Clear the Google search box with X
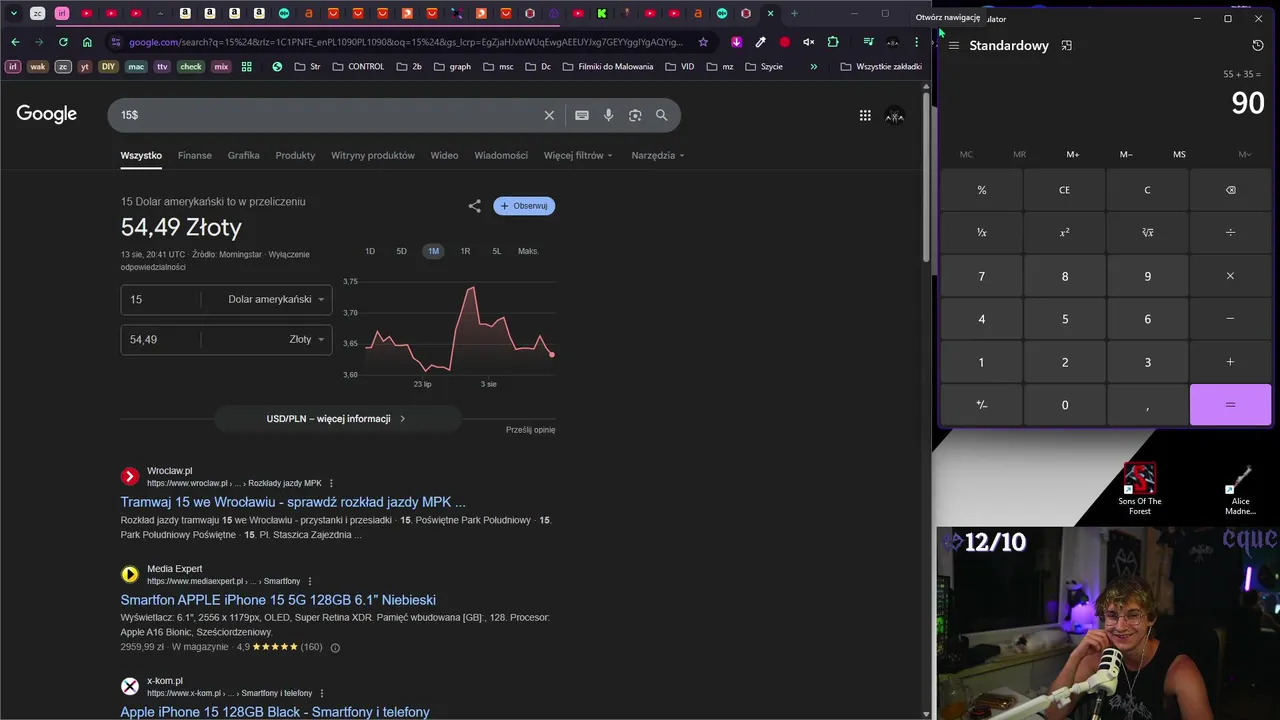Viewport: 1280px width, 720px height. click(x=549, y=115)
